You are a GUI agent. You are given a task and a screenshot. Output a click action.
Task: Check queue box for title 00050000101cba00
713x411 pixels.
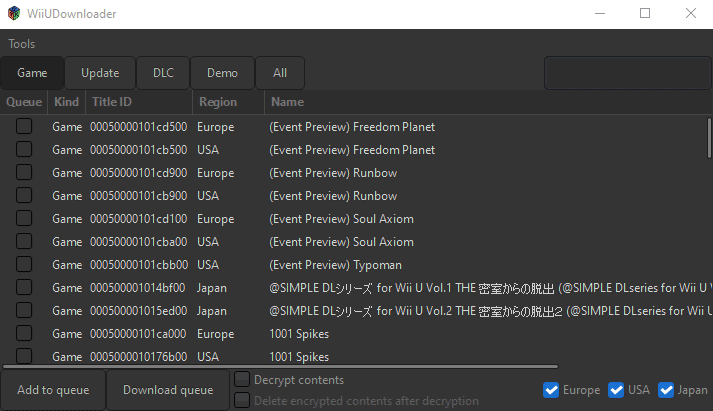click(x=24, y=241)
